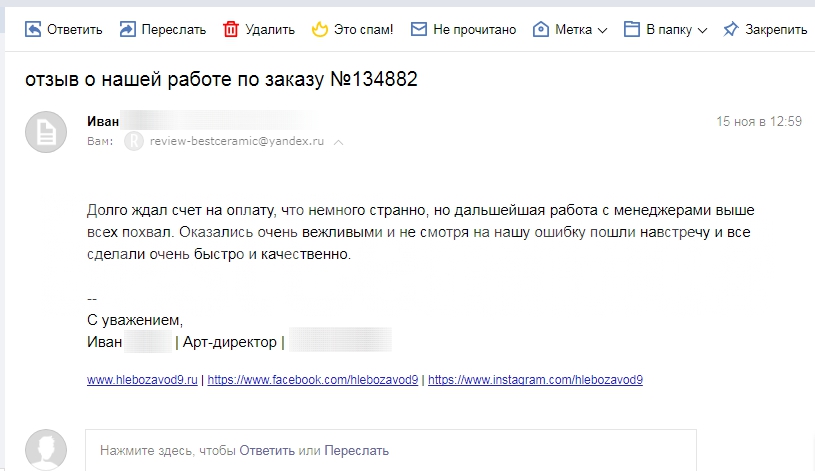Click the pin Закрепить icon
The image size is (815, 471).
click(x=730, y=29)
